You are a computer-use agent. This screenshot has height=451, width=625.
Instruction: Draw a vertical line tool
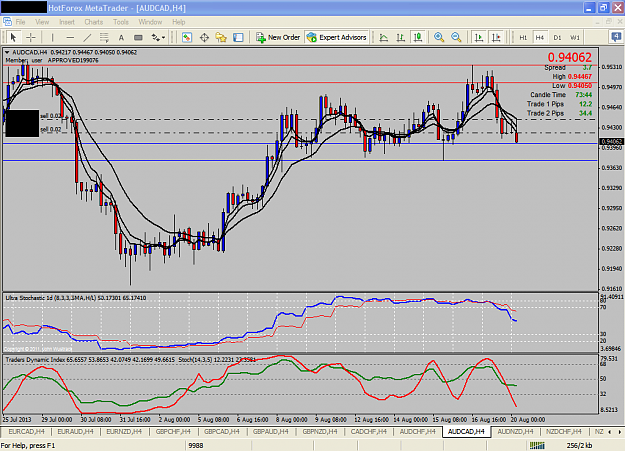[52, 37]
